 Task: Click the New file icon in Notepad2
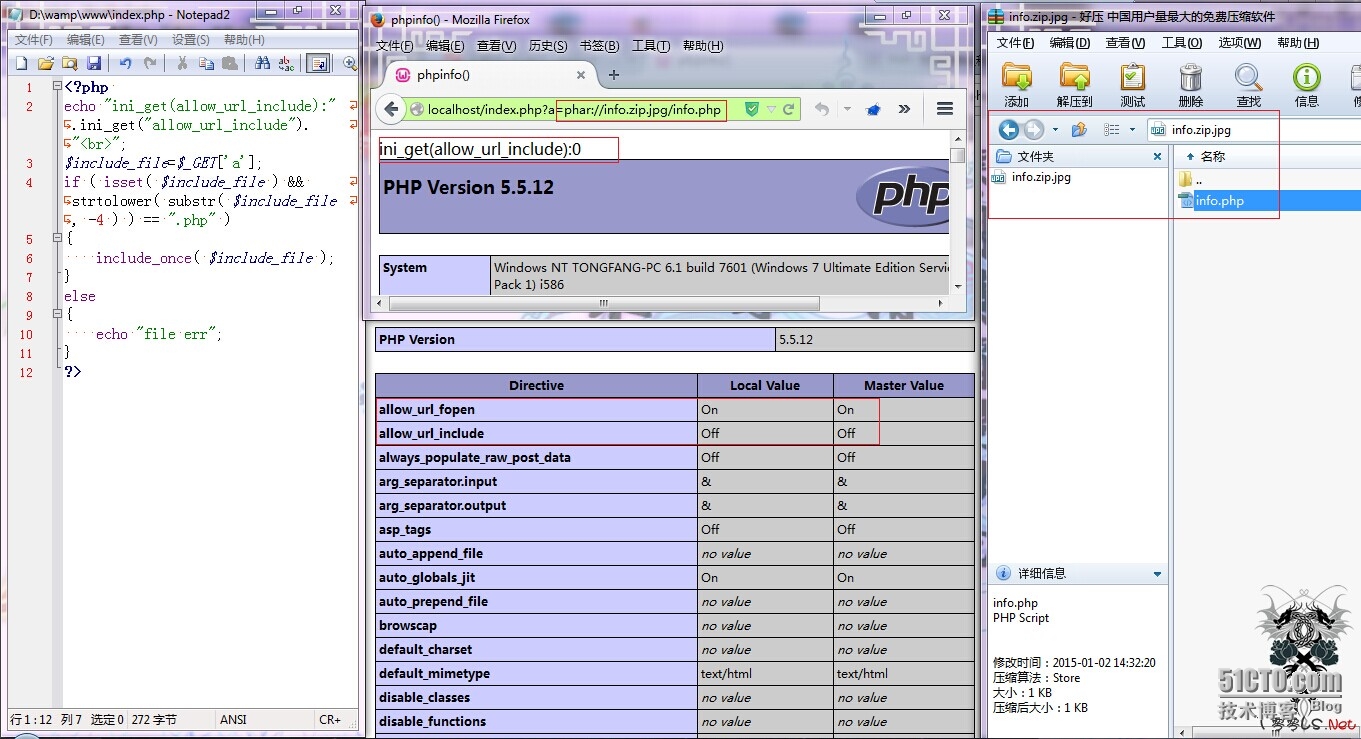click(x=22, y=63)
